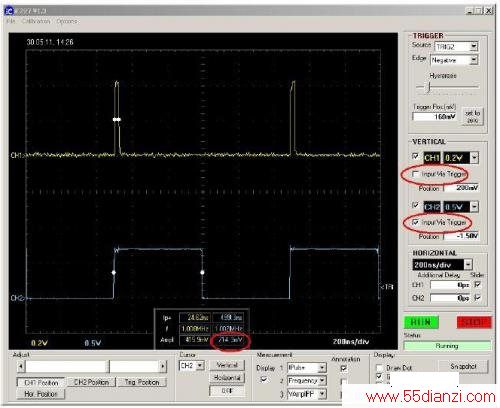
Task: Open the Trigger Source dropdown
Action: click(474, 46)
